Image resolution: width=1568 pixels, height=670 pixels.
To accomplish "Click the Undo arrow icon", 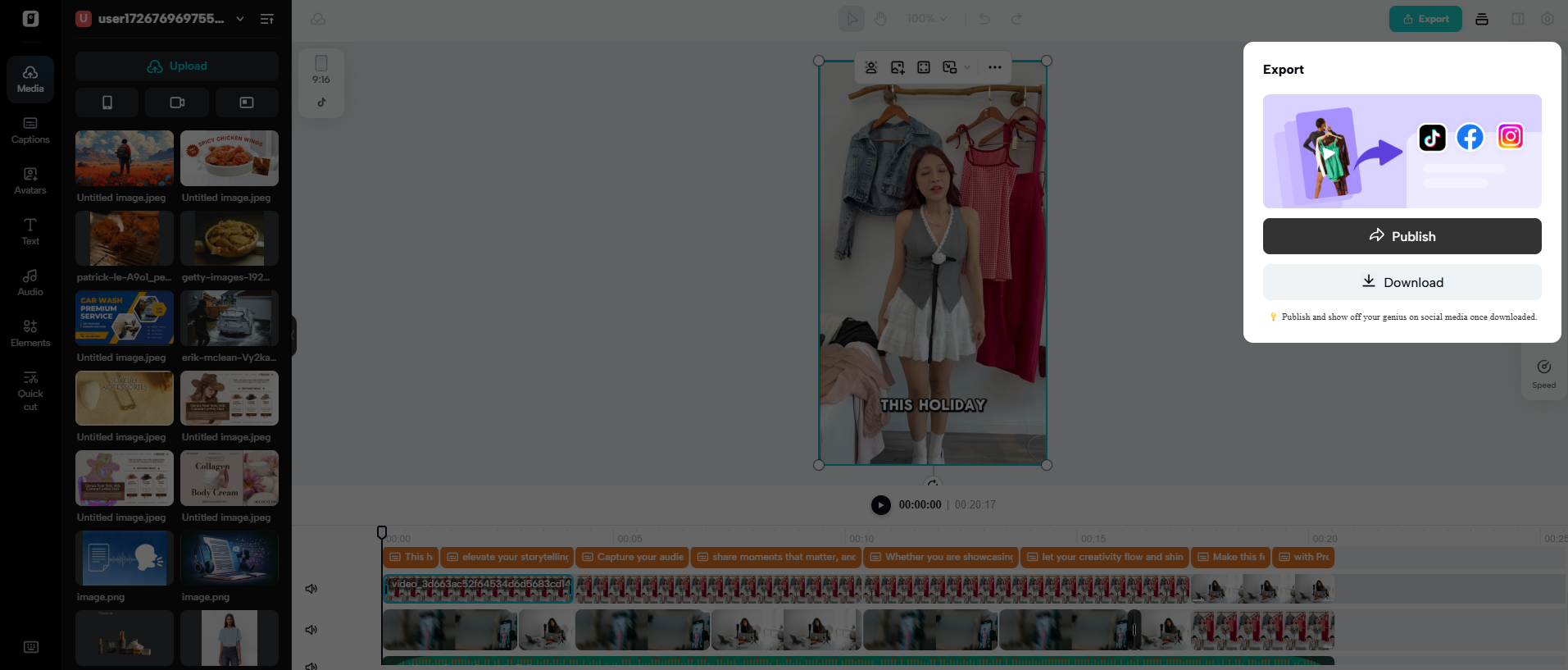I will (984, 19).
